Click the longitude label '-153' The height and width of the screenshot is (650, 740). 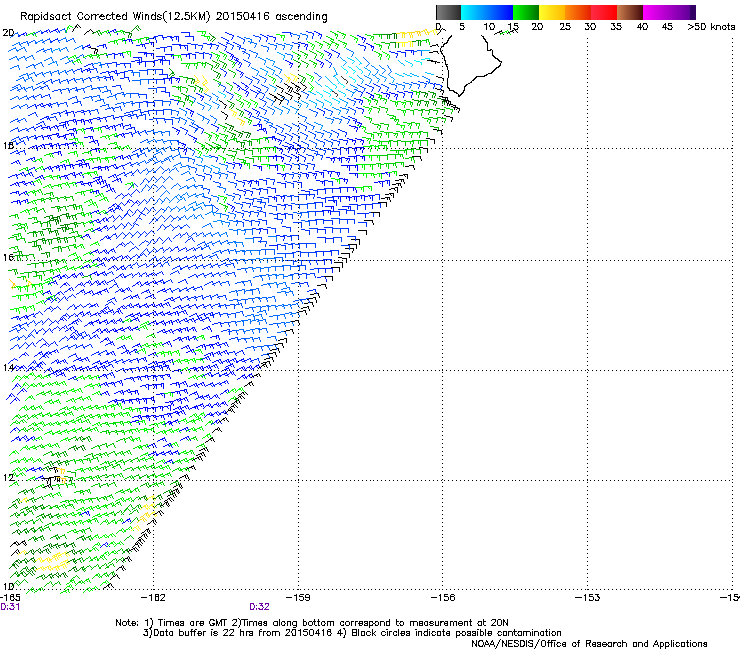(x=588, y=598)
